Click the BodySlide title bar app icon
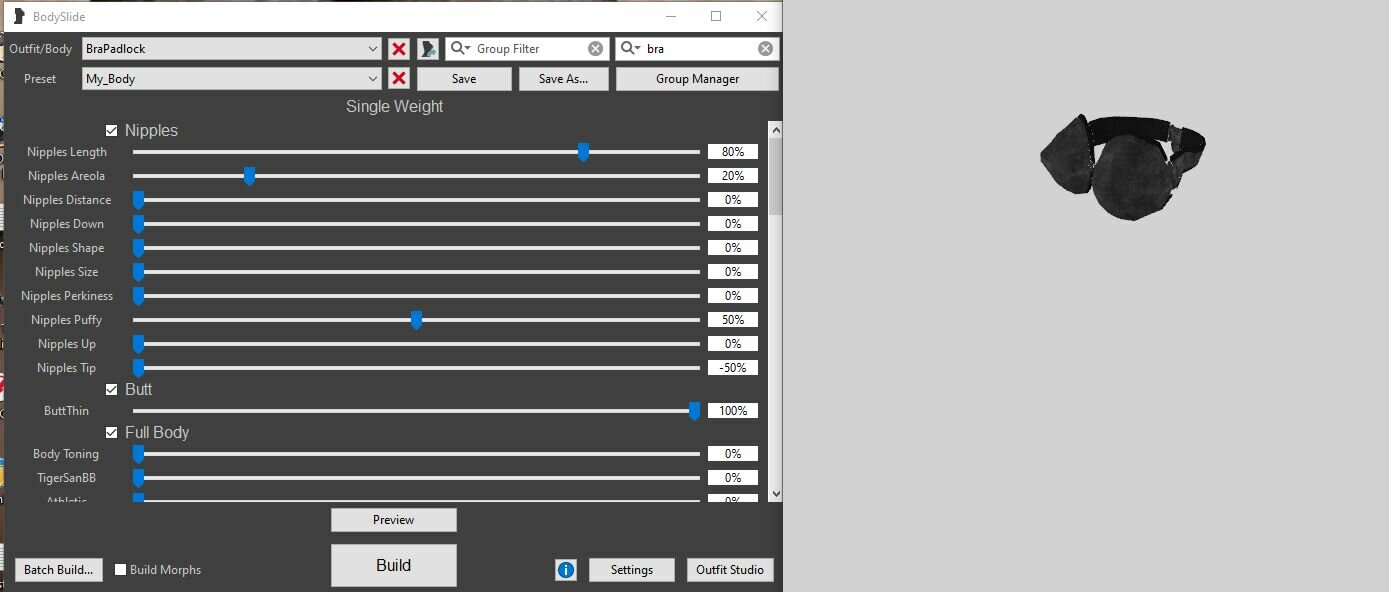1389x592 pixels. (18, 16)
